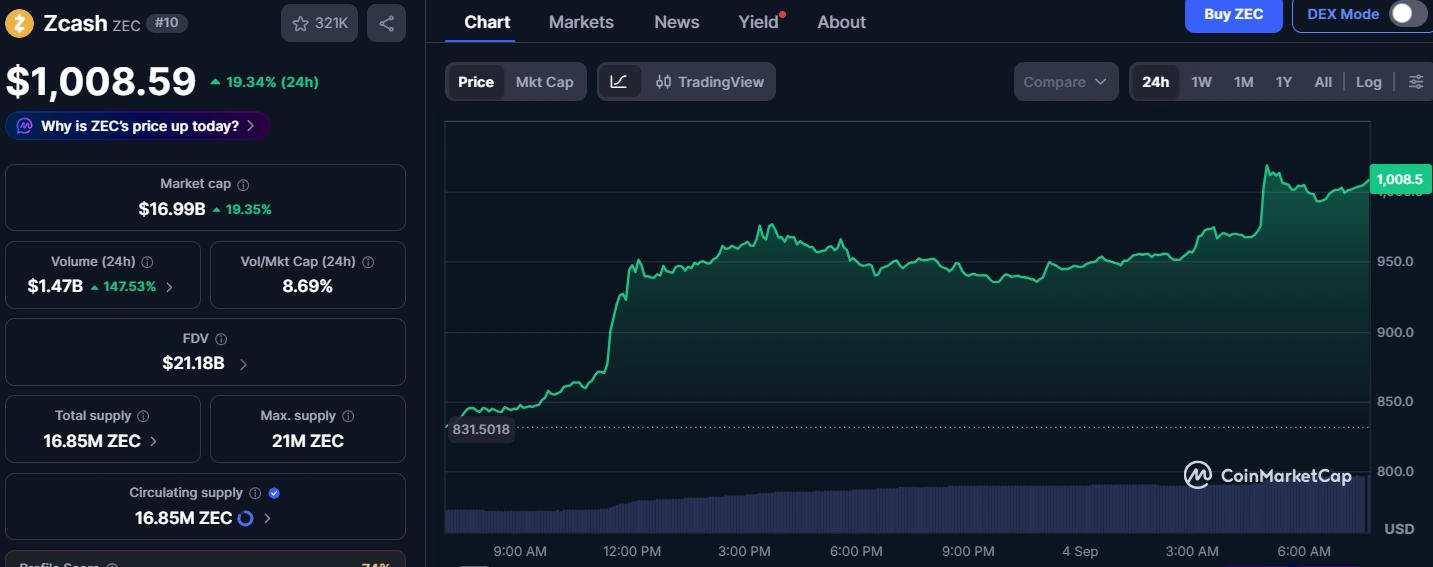Click the 4 Sep axis label
This screenshot has width=1433, height=567.
(1080, 552)
